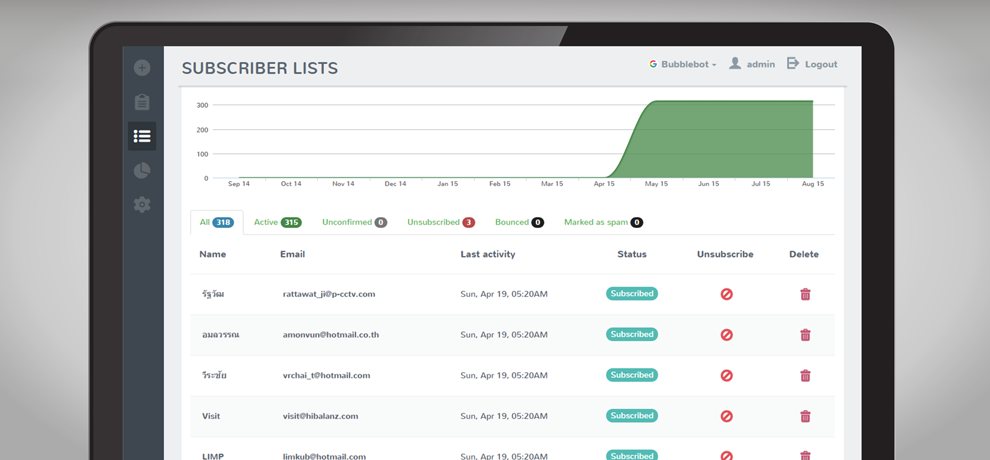This screenshot has height=460, width=990.
Task: Click the Name column header
Action: point(213,254)
